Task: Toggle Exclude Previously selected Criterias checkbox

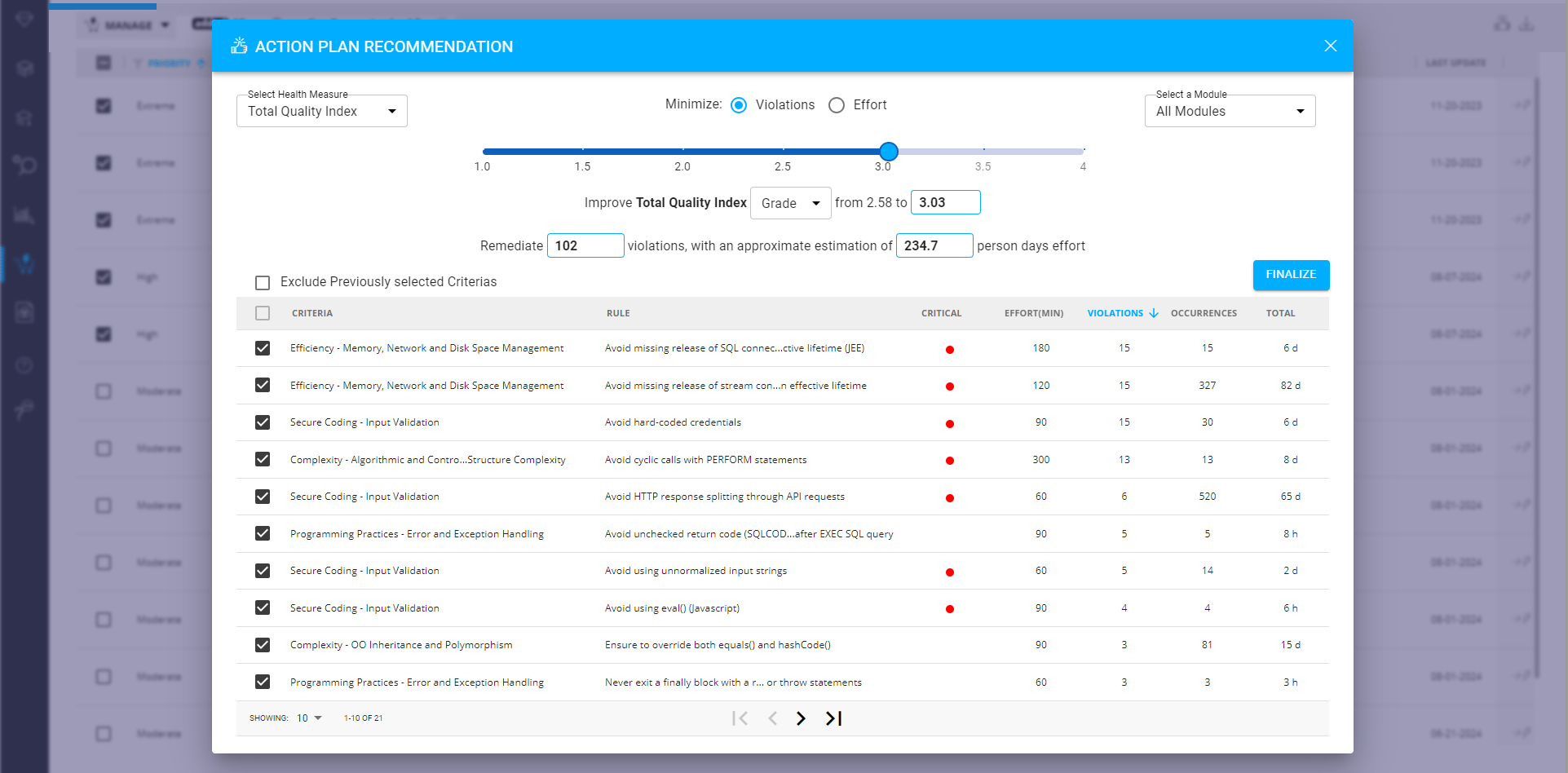Action: click(263, 283)
